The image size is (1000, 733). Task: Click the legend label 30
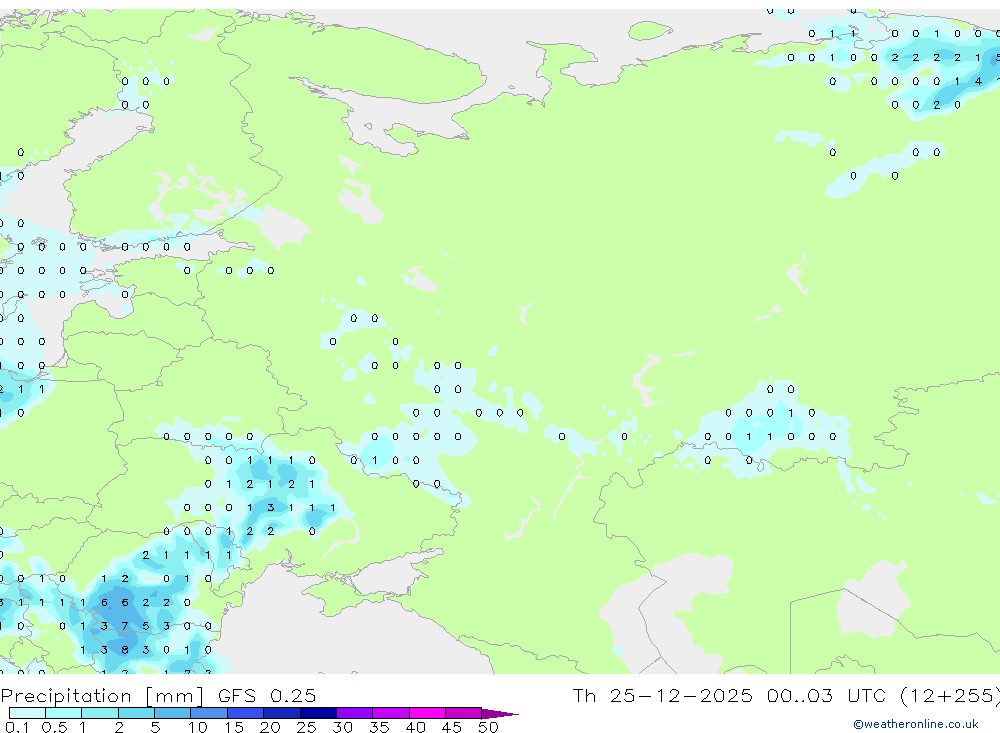[x=342, y=727]
